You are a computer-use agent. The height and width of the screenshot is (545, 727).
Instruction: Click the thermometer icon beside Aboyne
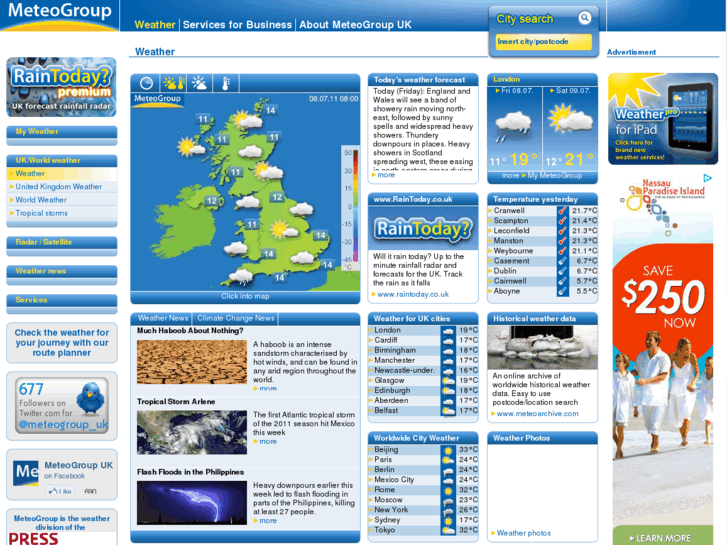(x=562, y=291)
